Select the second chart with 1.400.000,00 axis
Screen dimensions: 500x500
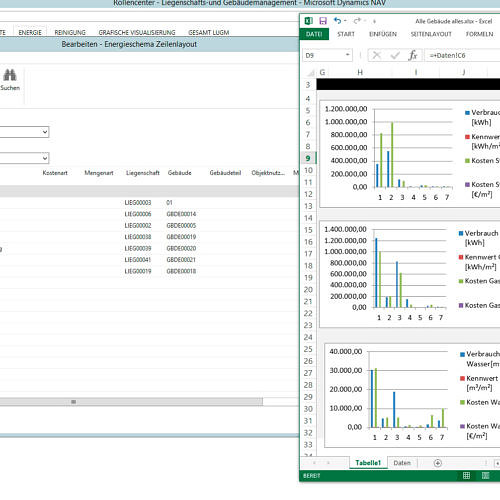coord(410,274)
